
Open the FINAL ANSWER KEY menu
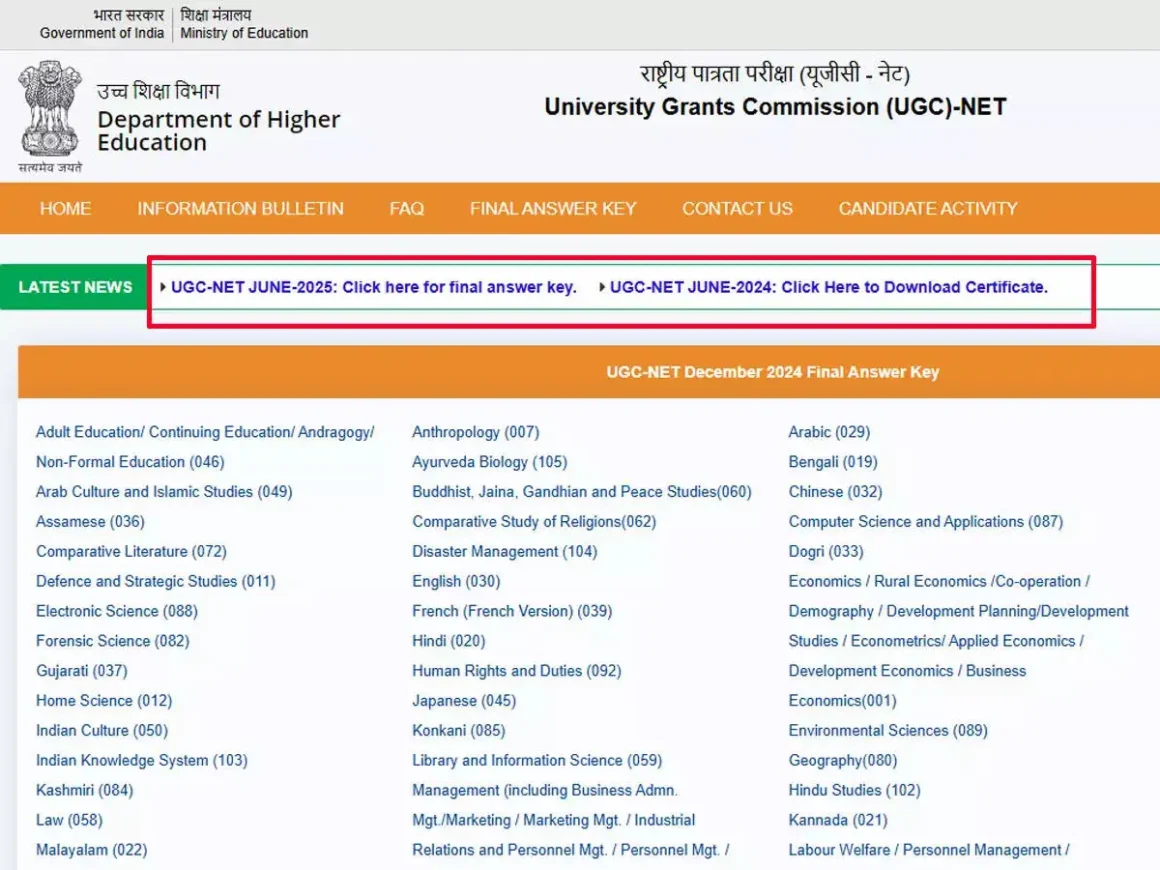point(553,209)
